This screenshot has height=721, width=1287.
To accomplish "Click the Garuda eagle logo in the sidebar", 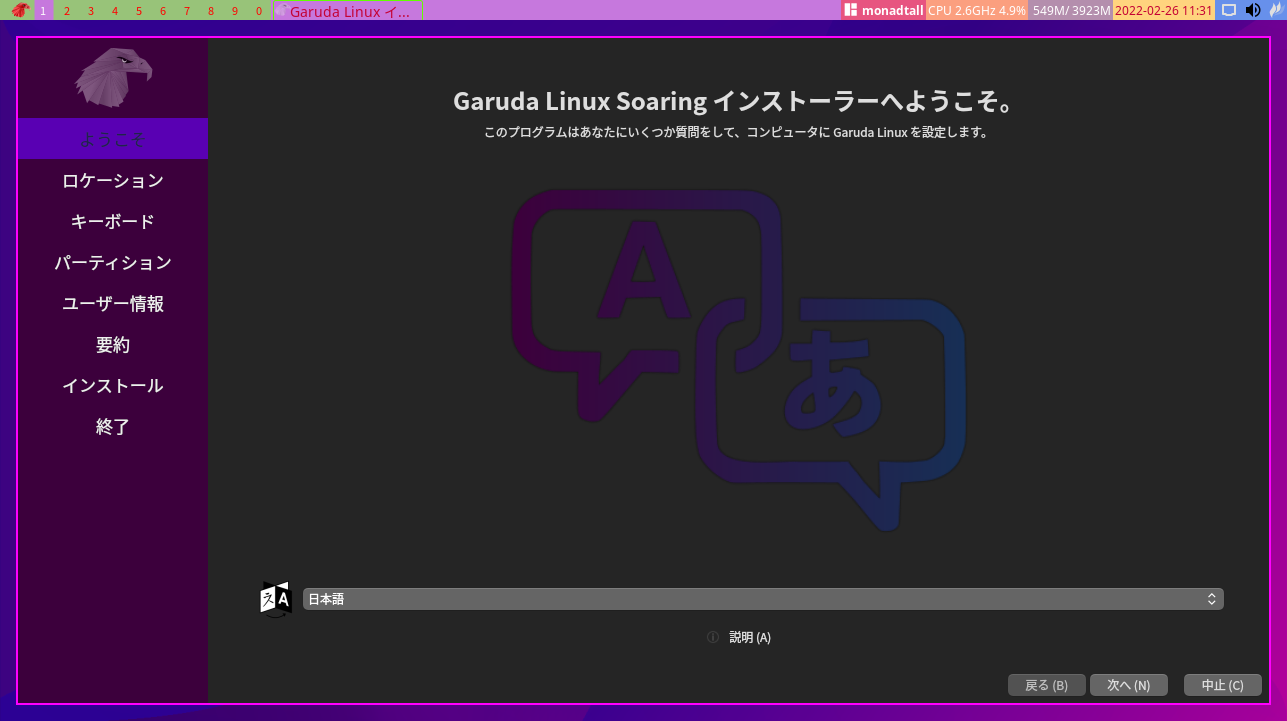I will (x=113, y=77).
